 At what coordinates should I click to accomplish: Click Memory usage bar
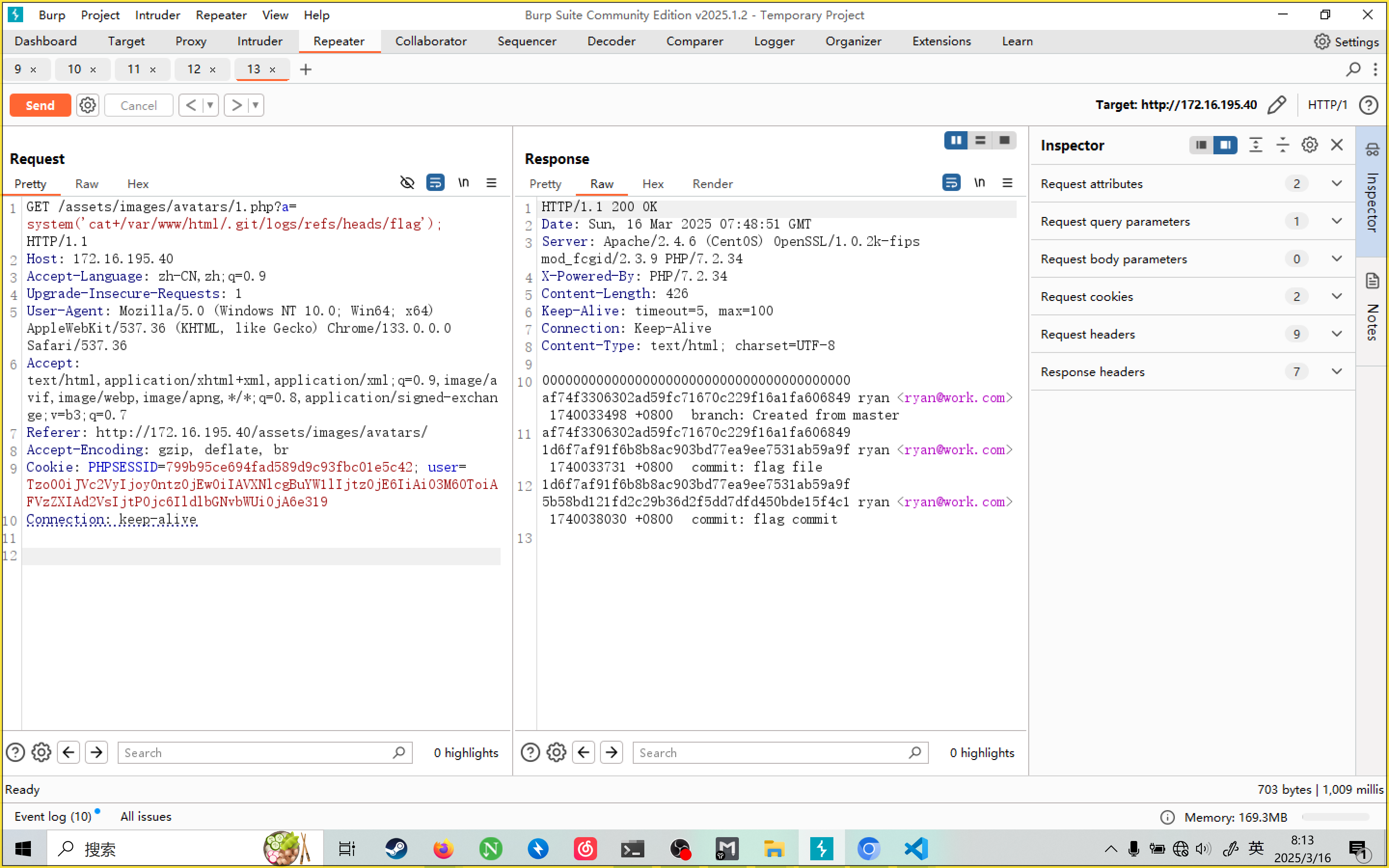pyautogui.click(x=1335, y=817)
